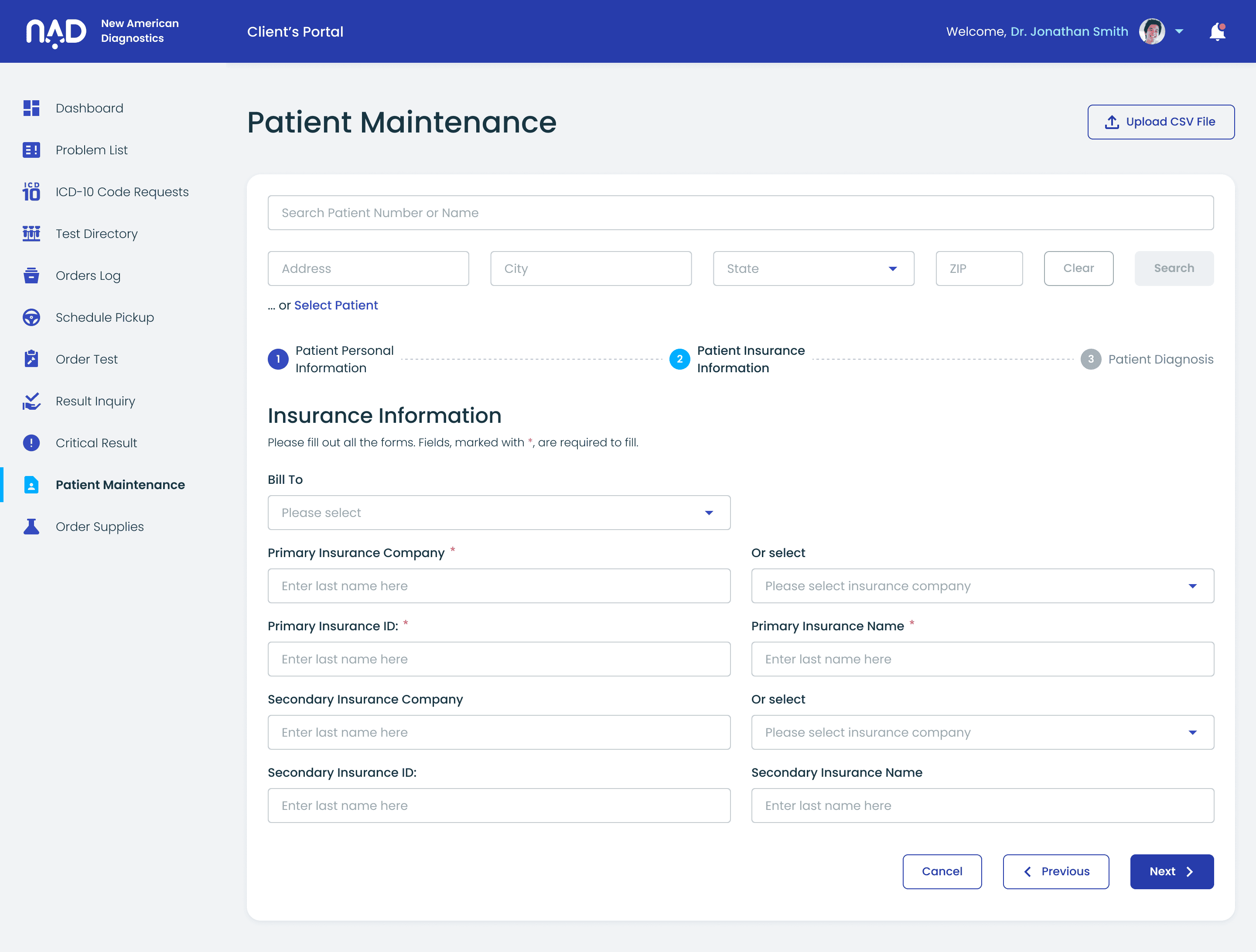
Task: Focus the Search Patient Number or Name field
Action: coord(741,213)
